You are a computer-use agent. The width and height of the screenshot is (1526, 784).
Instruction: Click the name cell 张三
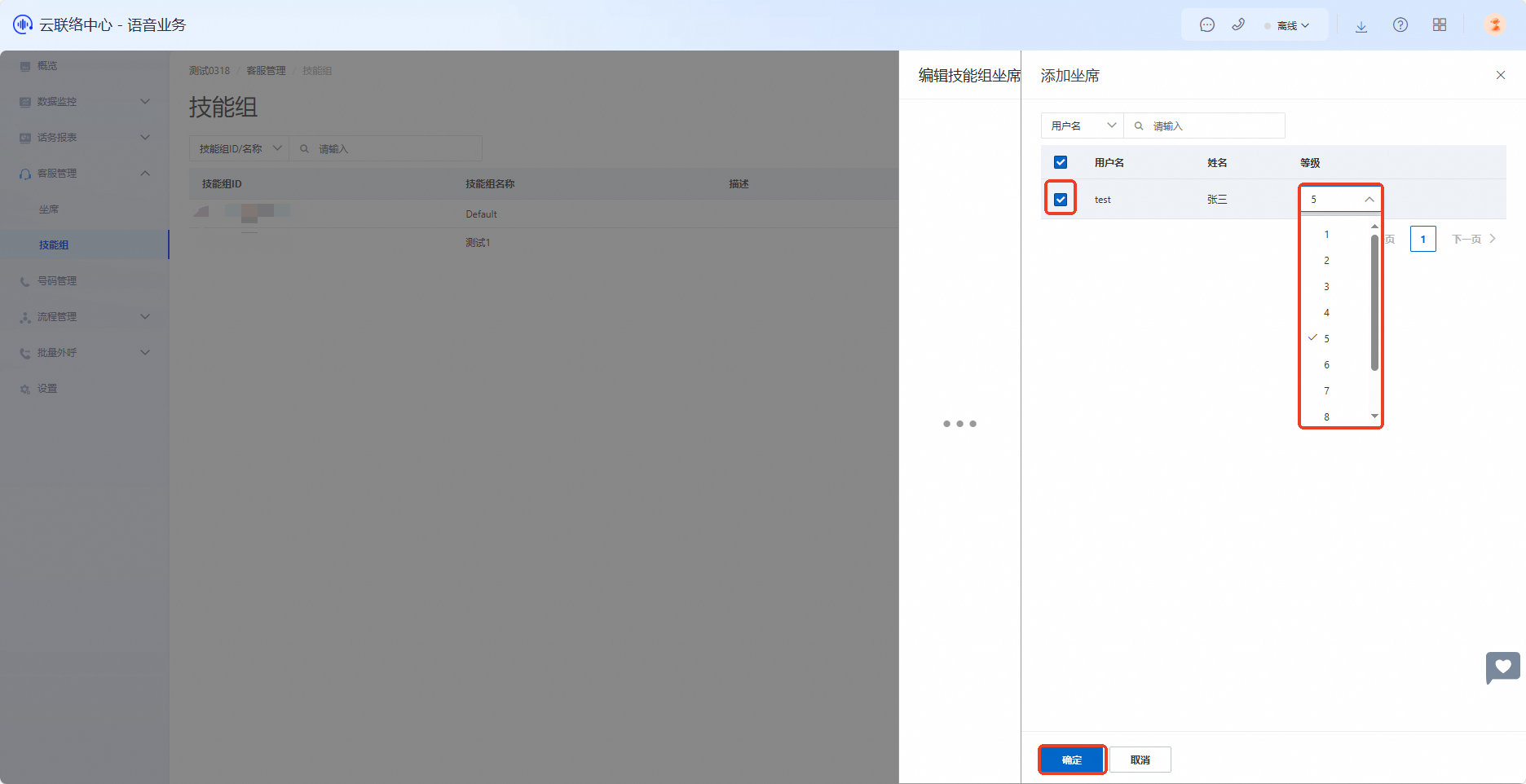[x=1217, y=200]
